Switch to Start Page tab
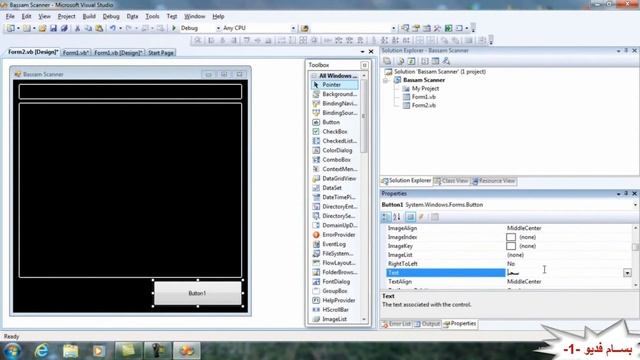640x360 pixels. pos(161,53)
